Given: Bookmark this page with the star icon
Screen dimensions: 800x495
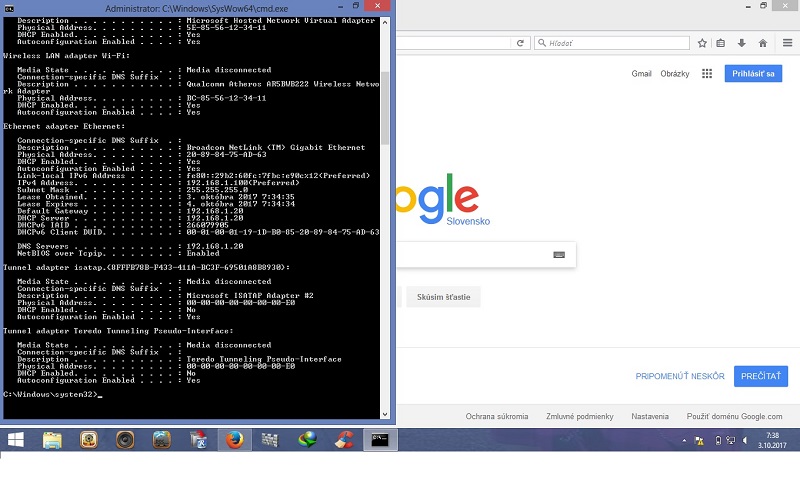Looking at the screenshot, I should [x=703, y=43].
